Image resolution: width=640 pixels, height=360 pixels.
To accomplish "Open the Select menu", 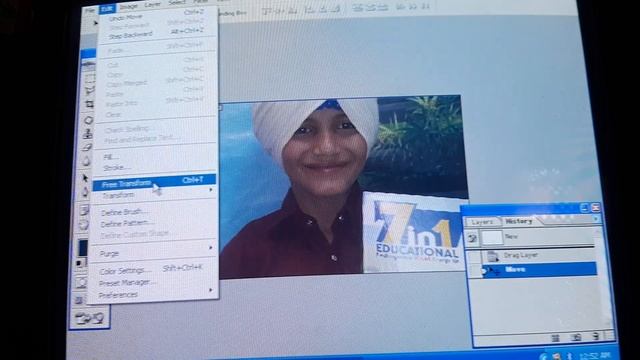I will (x=177, y=2).
